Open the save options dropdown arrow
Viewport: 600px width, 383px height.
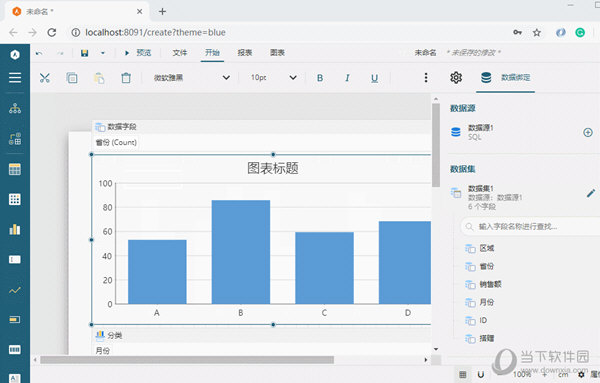click(x=103, y=53)
